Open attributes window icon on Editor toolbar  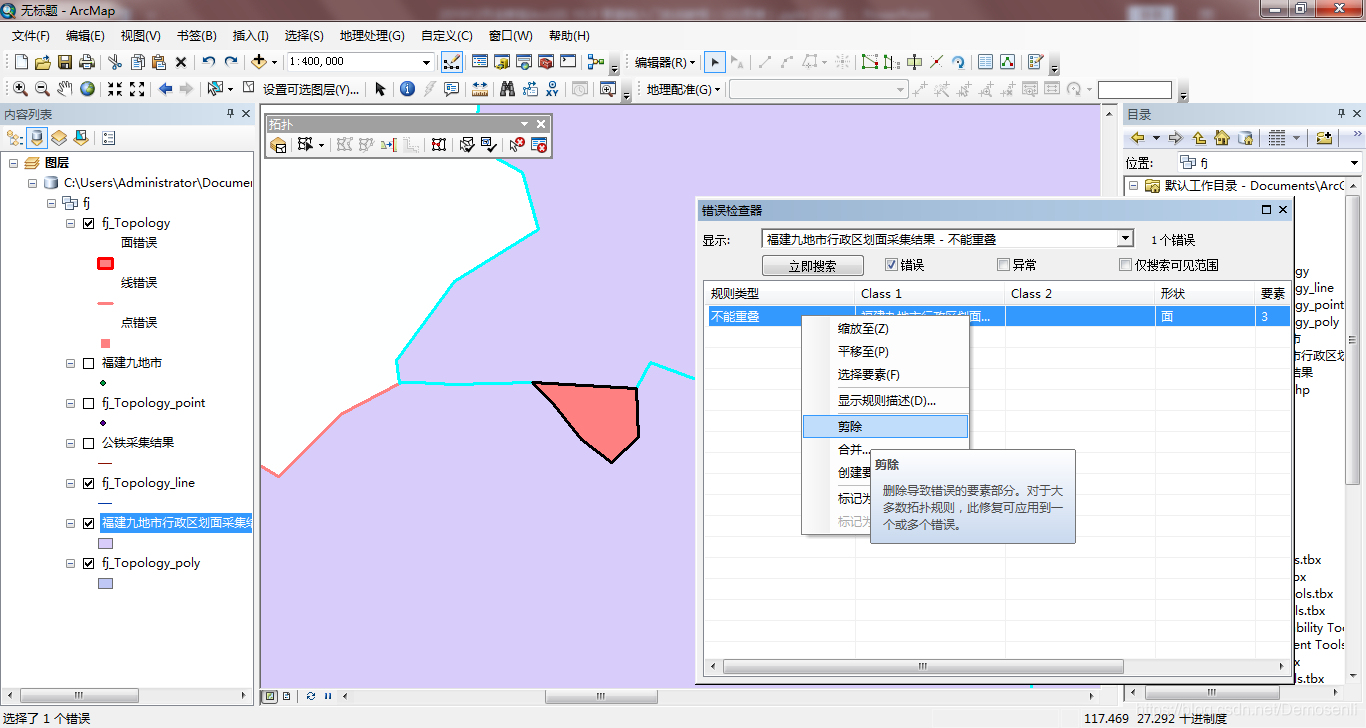[985, 62]
